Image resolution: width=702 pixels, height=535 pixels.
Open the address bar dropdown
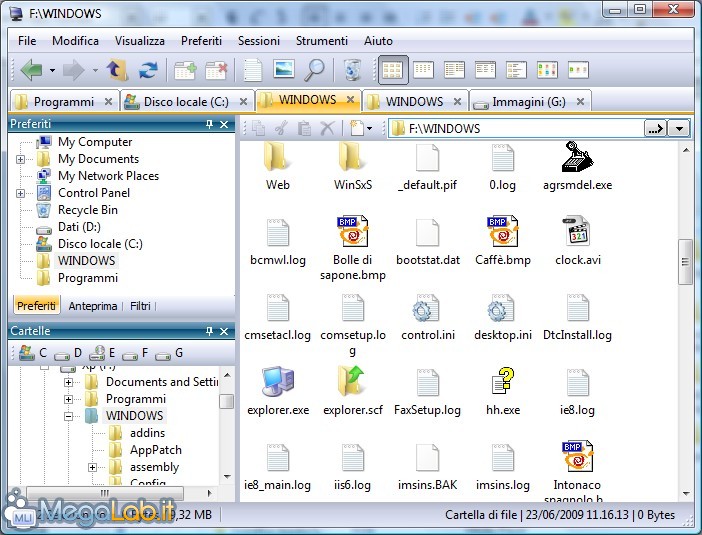point(679,129)
